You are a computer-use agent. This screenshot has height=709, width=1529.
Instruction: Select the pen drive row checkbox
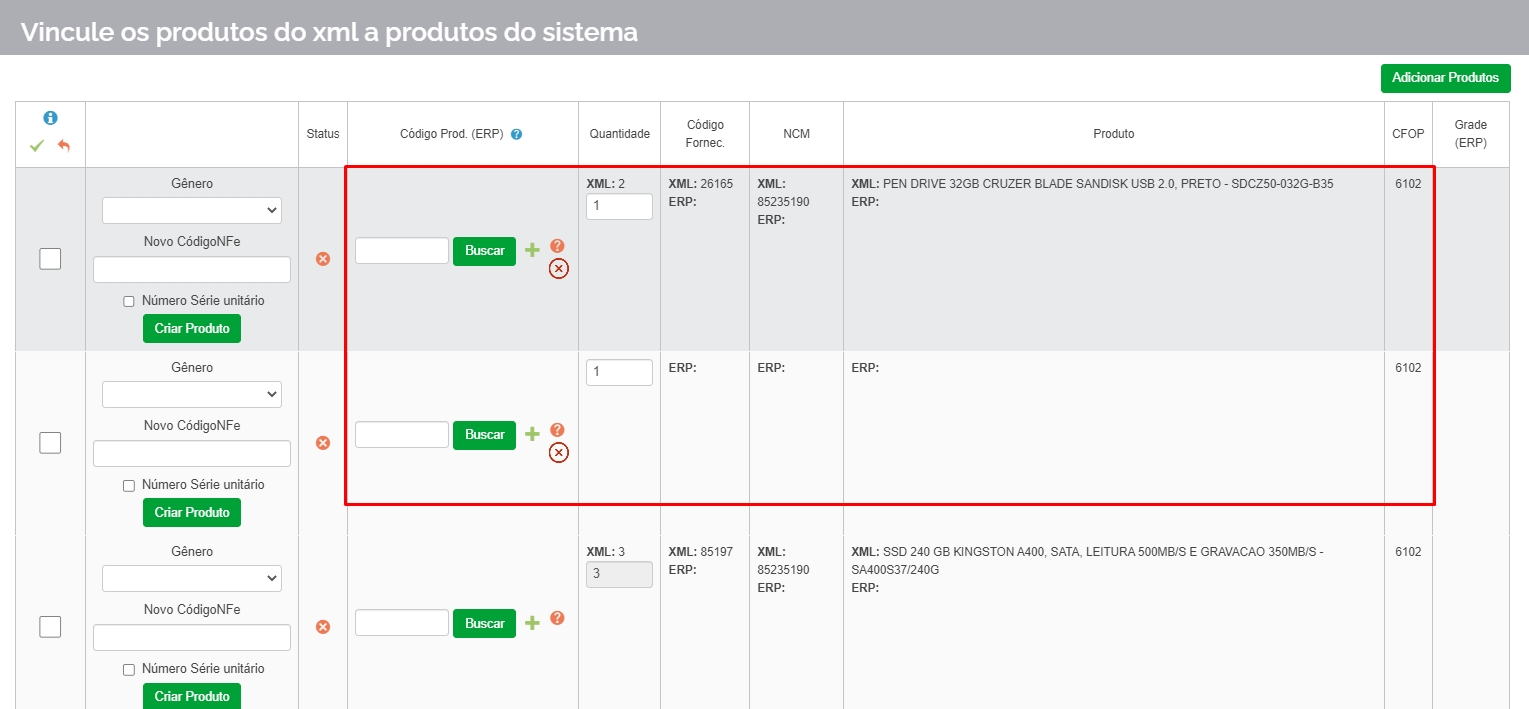click(x=50, y=259)
